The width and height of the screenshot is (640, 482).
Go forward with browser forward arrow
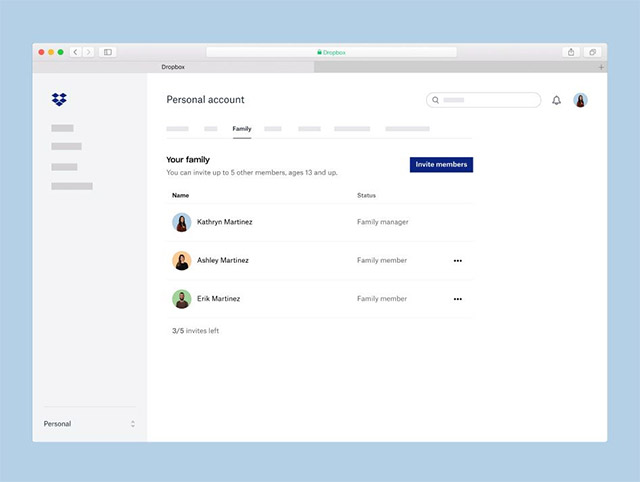coord(88,52)
